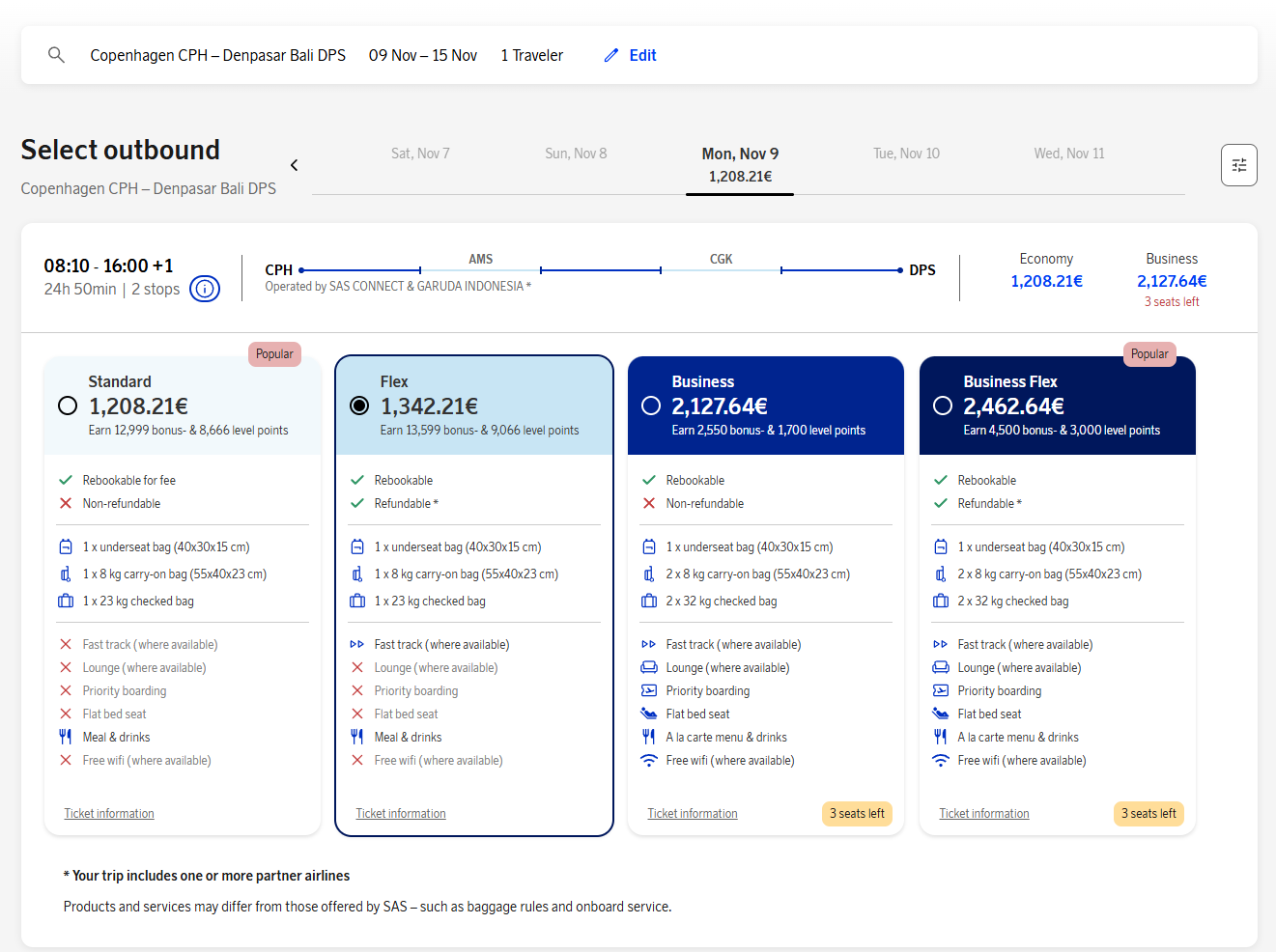Select the Tue, Nov 10 date tab
Image resolution: width=1276 pixels, height=952 pixels.
tap(906, 154)
